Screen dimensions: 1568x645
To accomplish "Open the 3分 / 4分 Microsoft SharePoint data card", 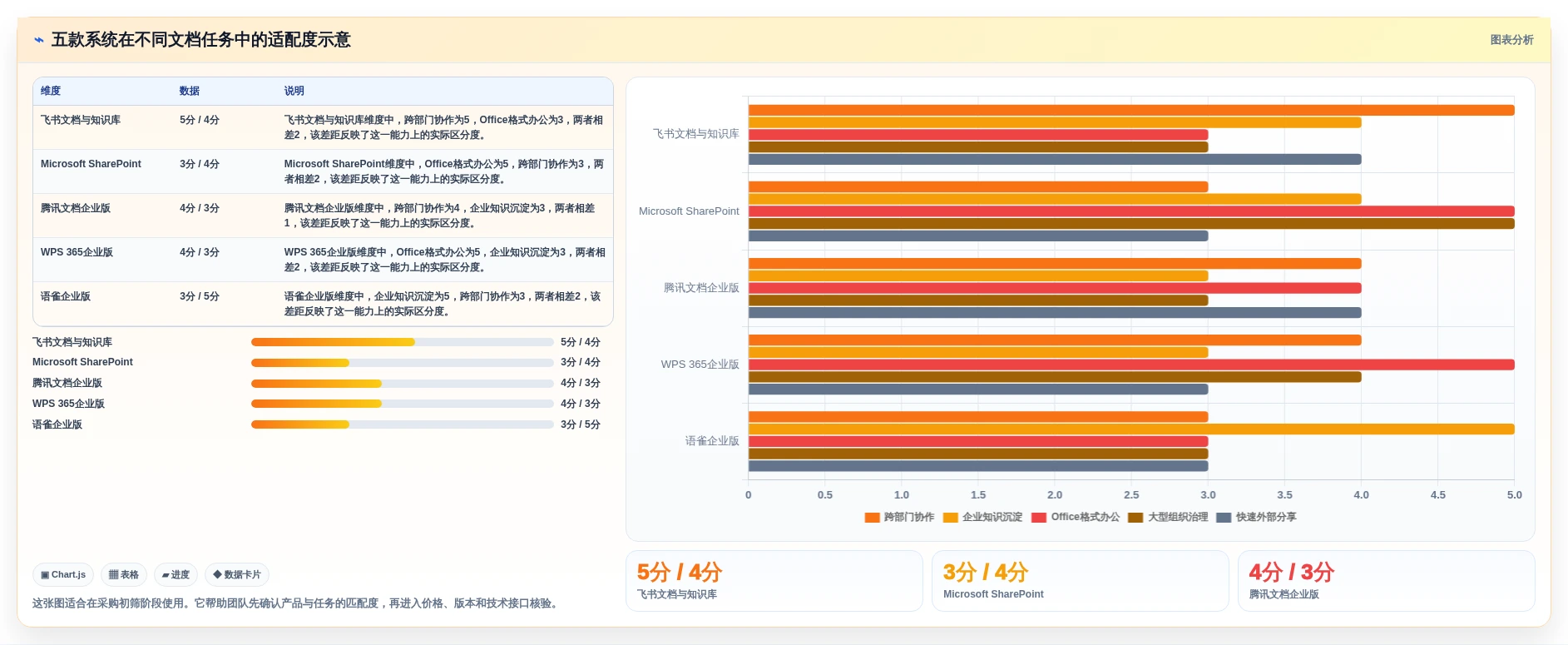I will (1081, 581).
